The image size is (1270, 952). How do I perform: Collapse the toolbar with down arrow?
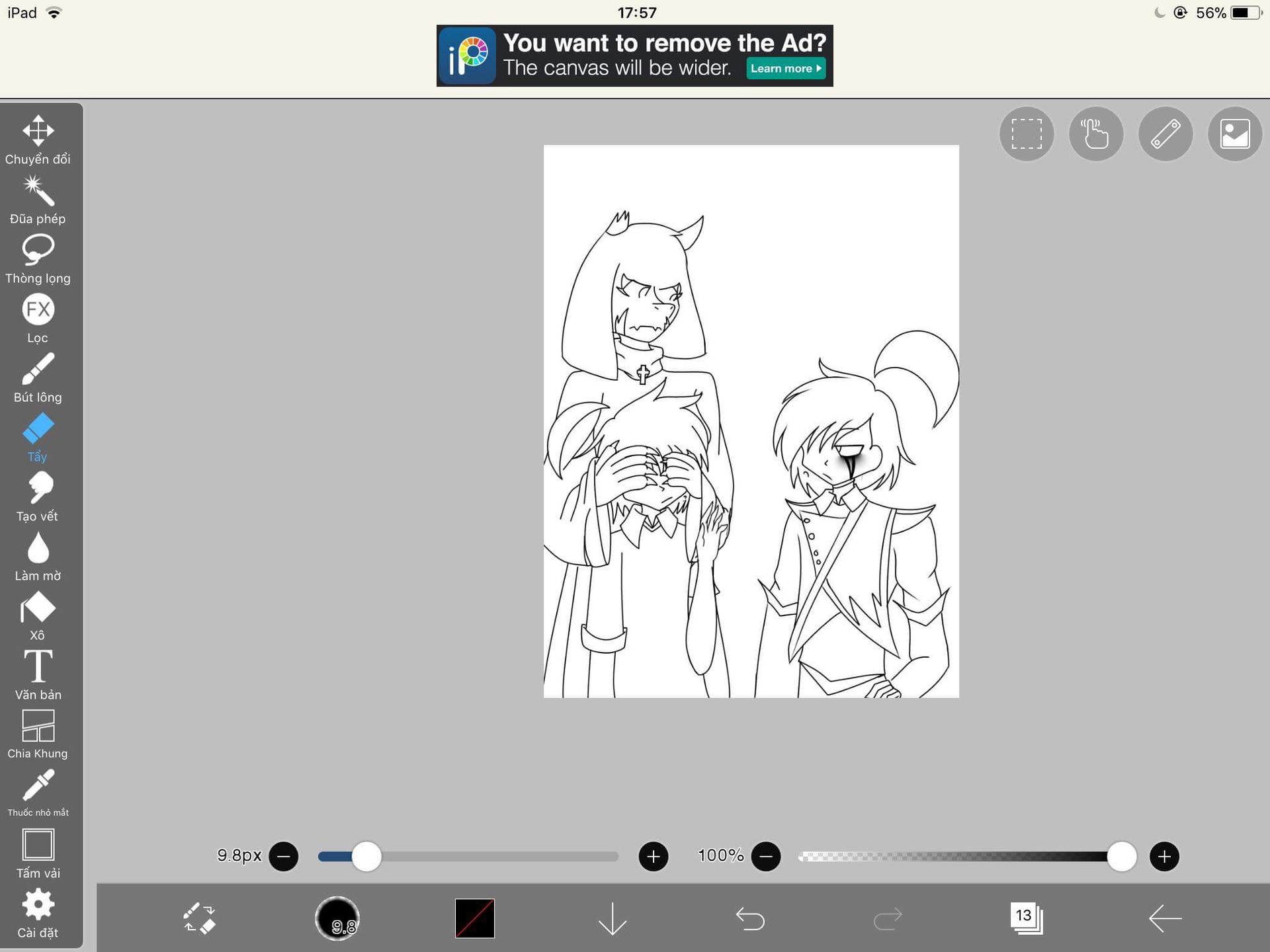(612, 918)
